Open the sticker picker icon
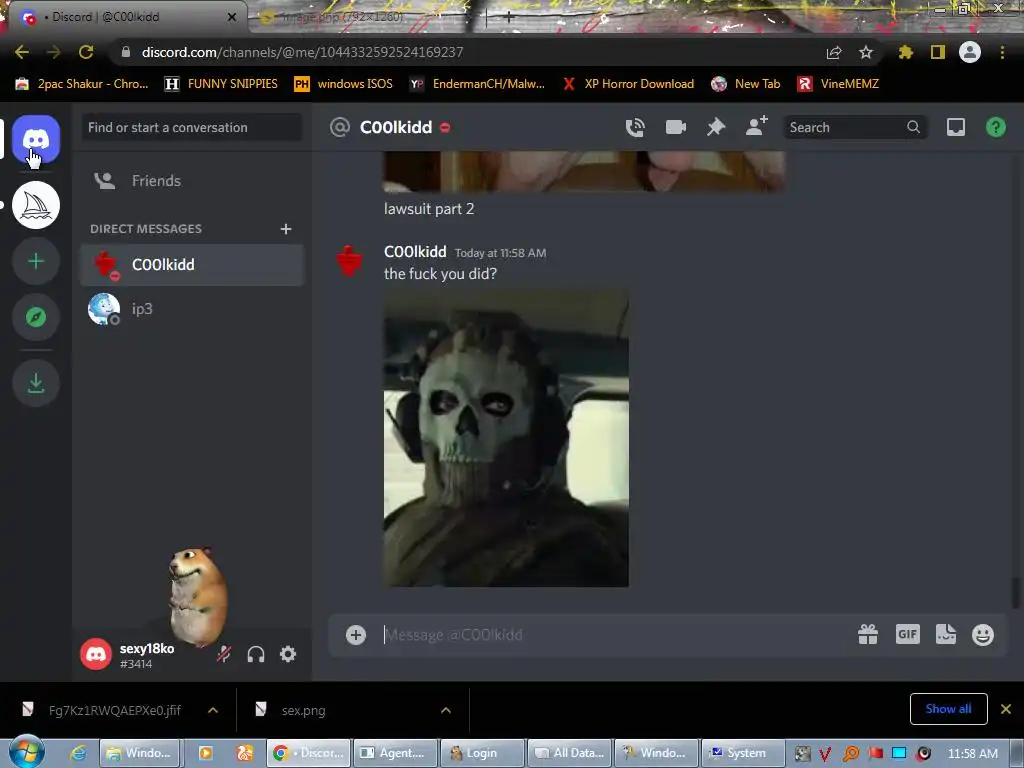1024x768 pixels. pyautogui.click(x=946, y=634)
